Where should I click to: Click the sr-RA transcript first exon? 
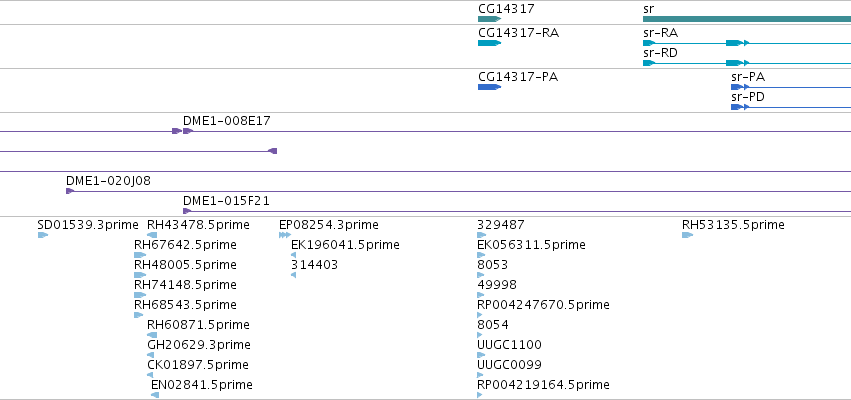649,43
